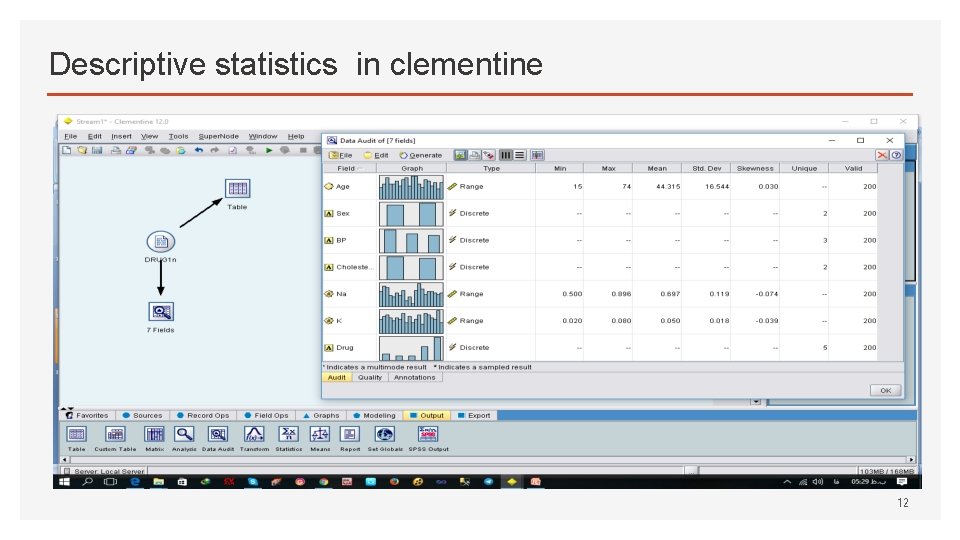The image size is (960, 540).
Task: Click the New stream toolbar icon
Action: tap(67, 150)
